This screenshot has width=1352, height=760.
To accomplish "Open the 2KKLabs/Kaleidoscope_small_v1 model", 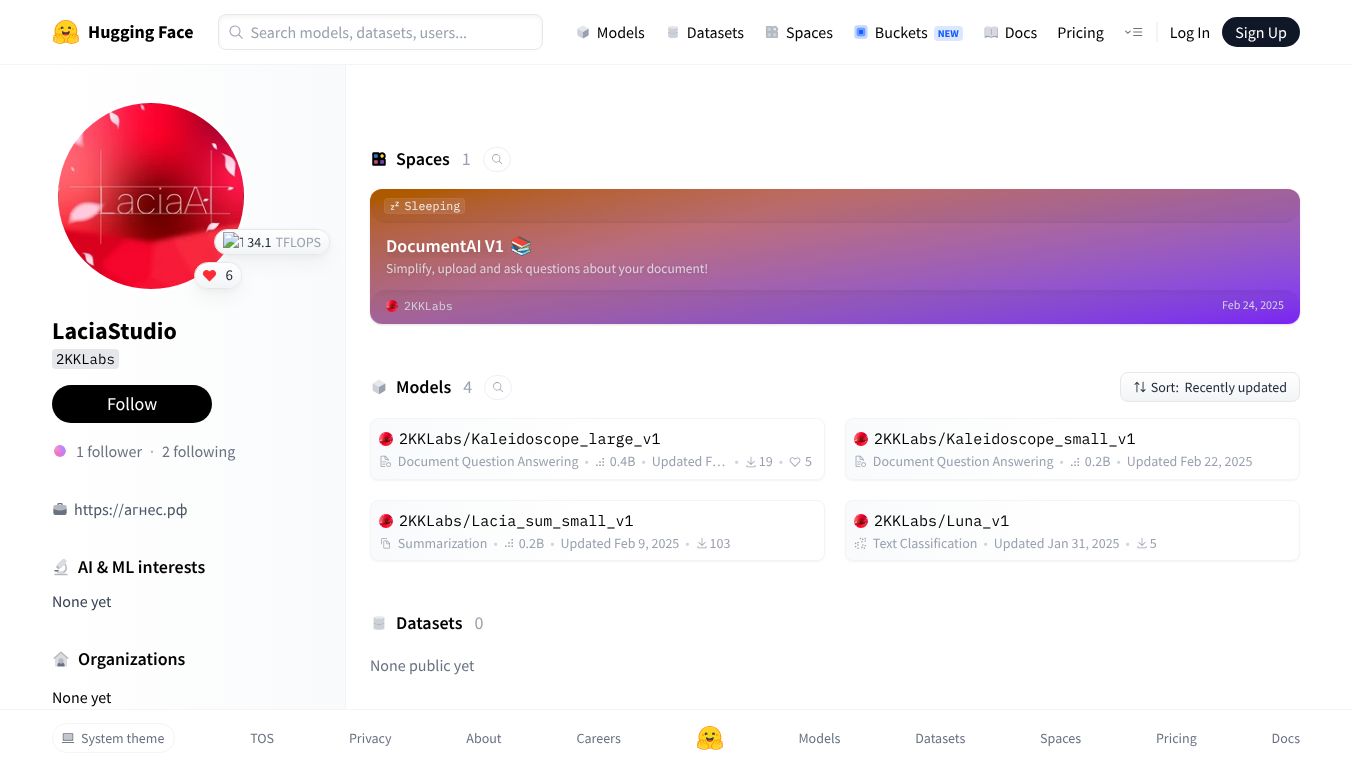I will coord(1072,449).
